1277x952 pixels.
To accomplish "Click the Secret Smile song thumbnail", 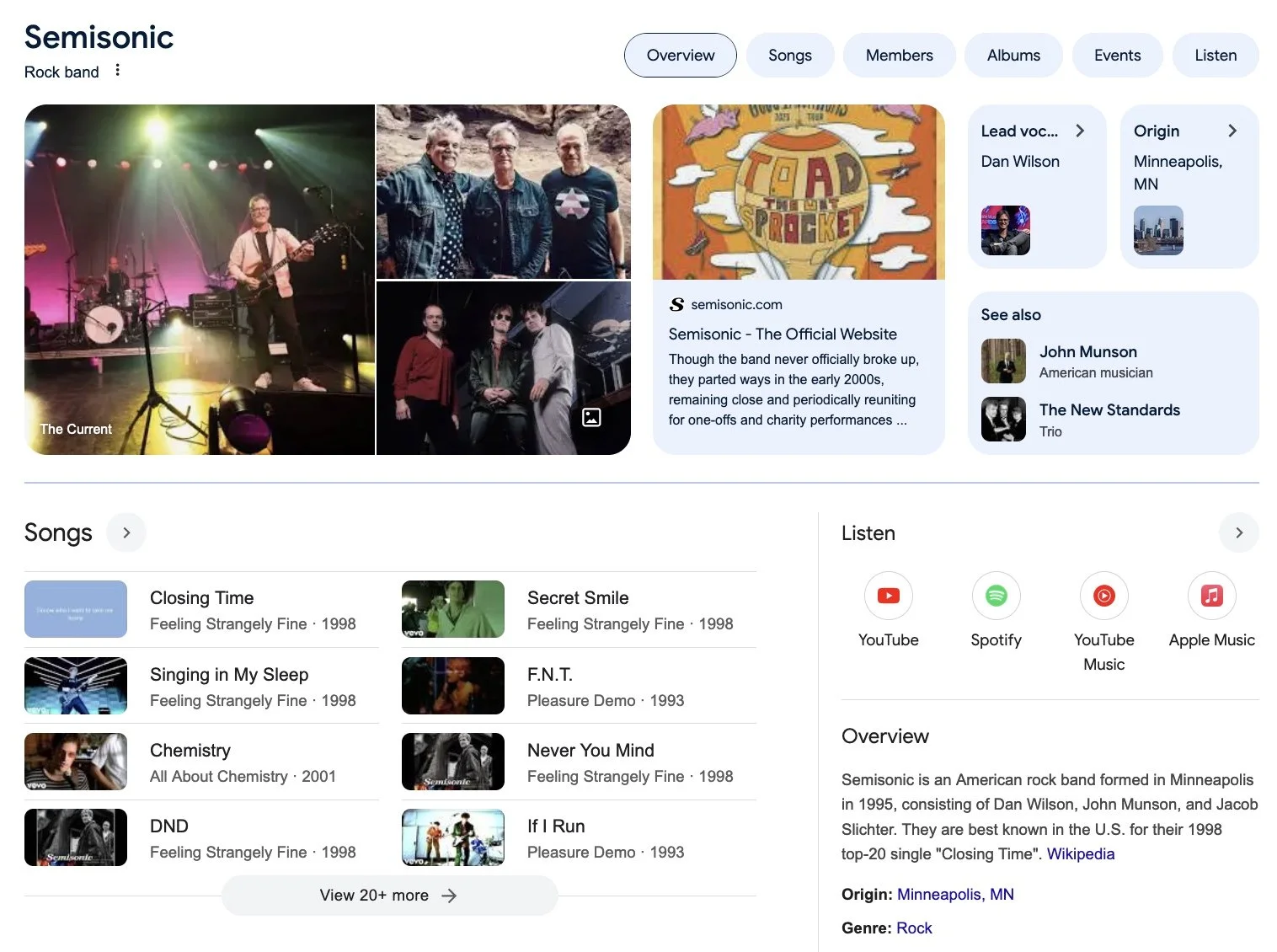I will coord(453,609).
